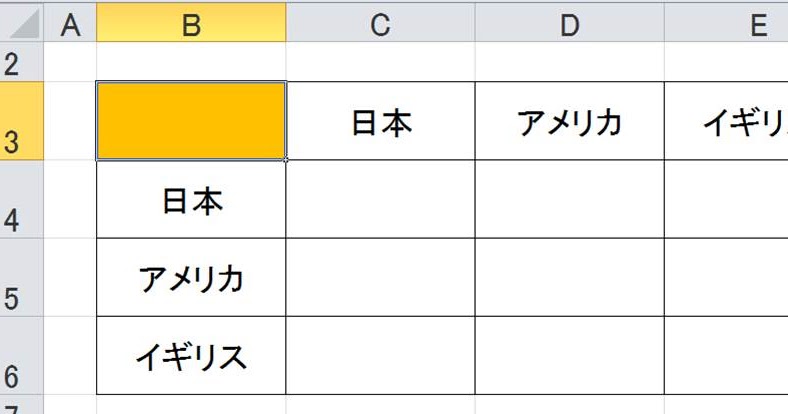Select column D header
Image resolution: width=788 pixels, height=414 pixels.
(x=569, y=23)
